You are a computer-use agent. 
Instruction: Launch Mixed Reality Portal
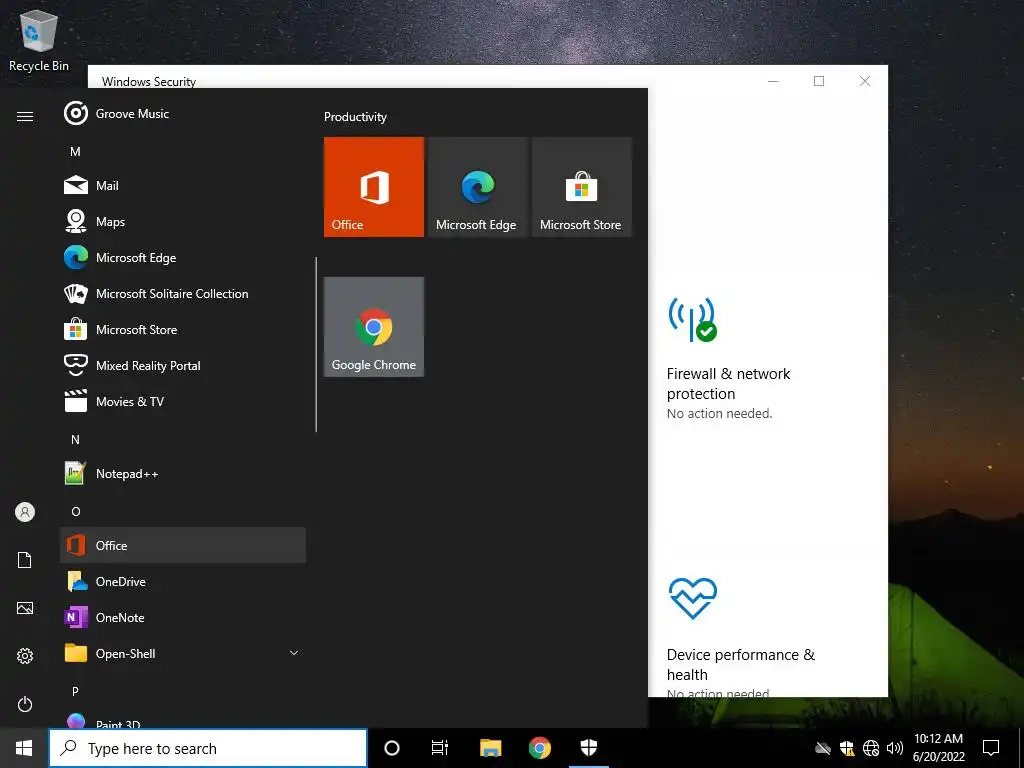pyautogui.click(x=183, y=365)
